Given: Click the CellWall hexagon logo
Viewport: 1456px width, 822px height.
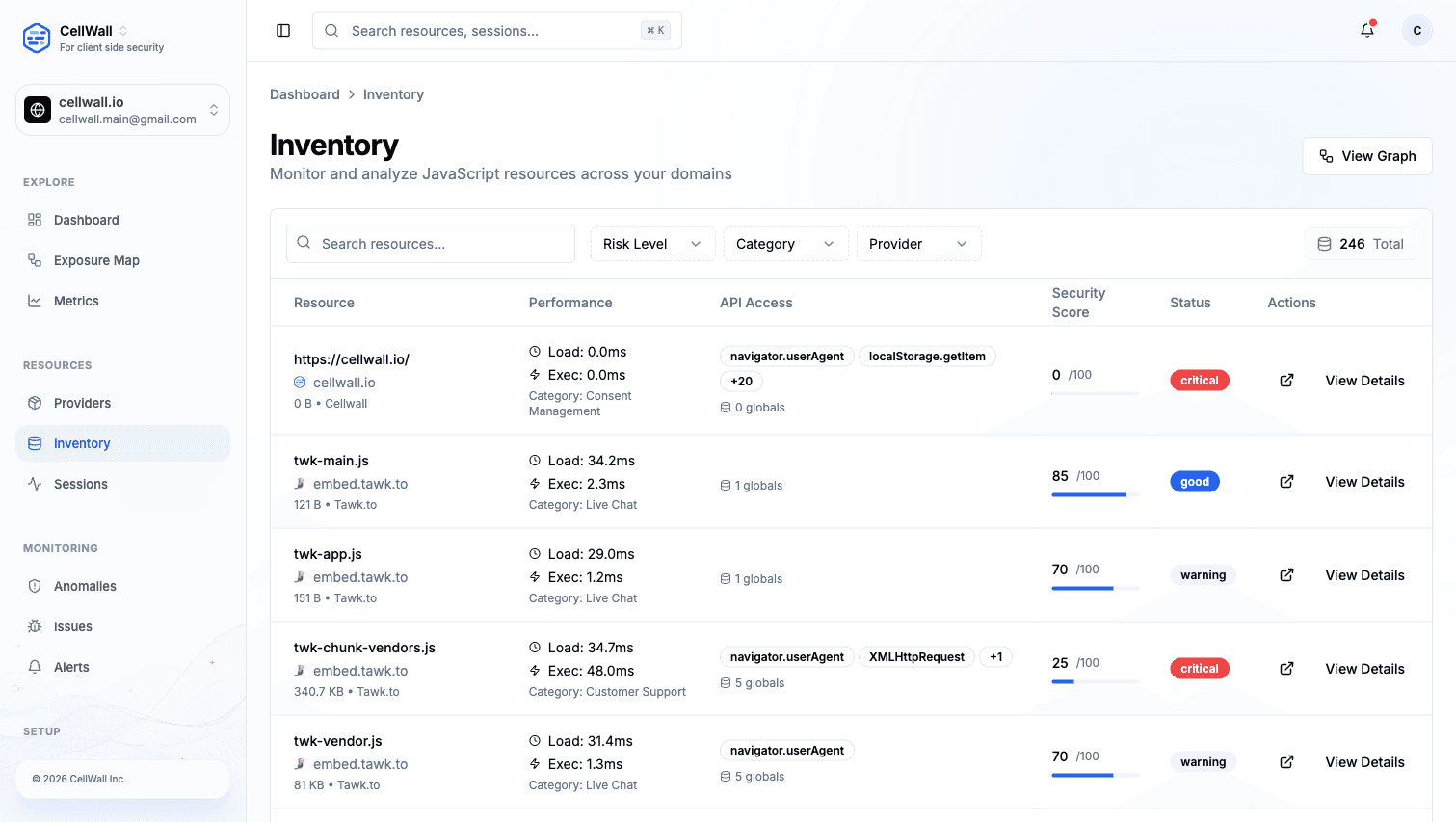Looking at the screenshot, I should click(37, 38).
